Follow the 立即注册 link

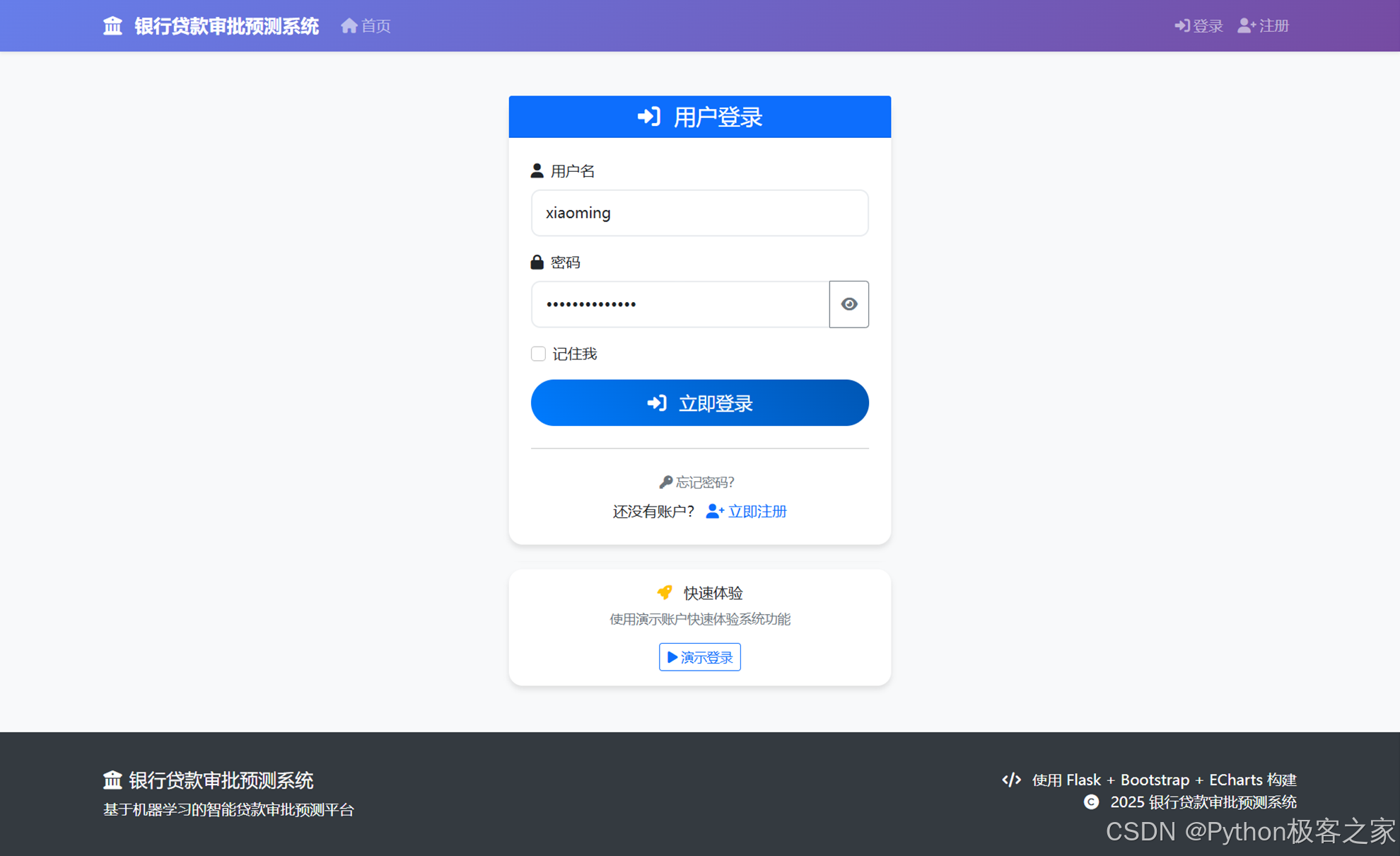pos(757,511)
